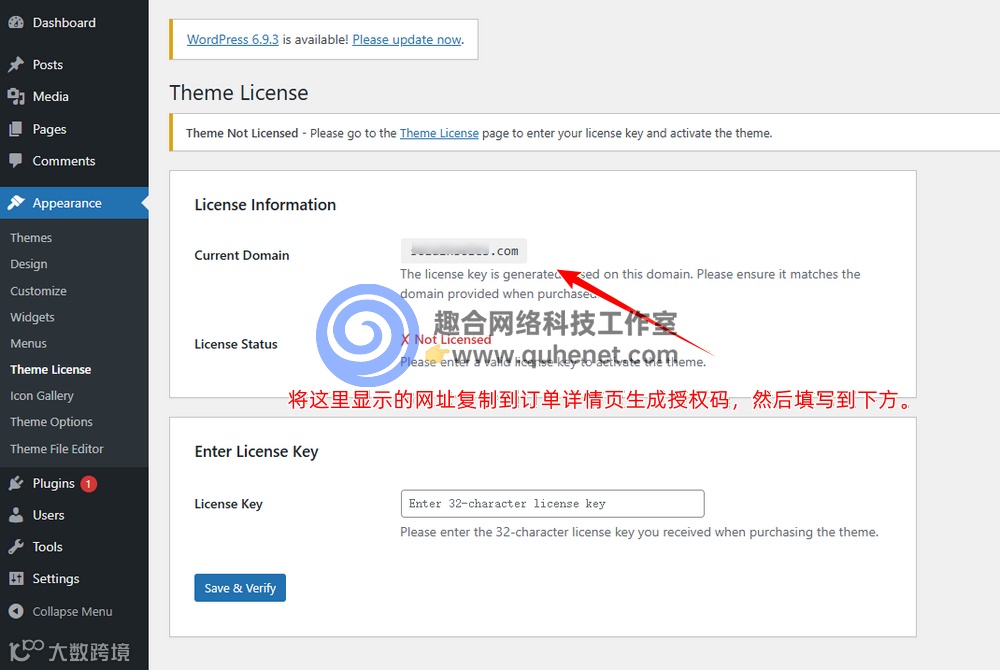Screen dimensions: 1000x670
Task: Open the Design submenu item
Action: [29, 264]
